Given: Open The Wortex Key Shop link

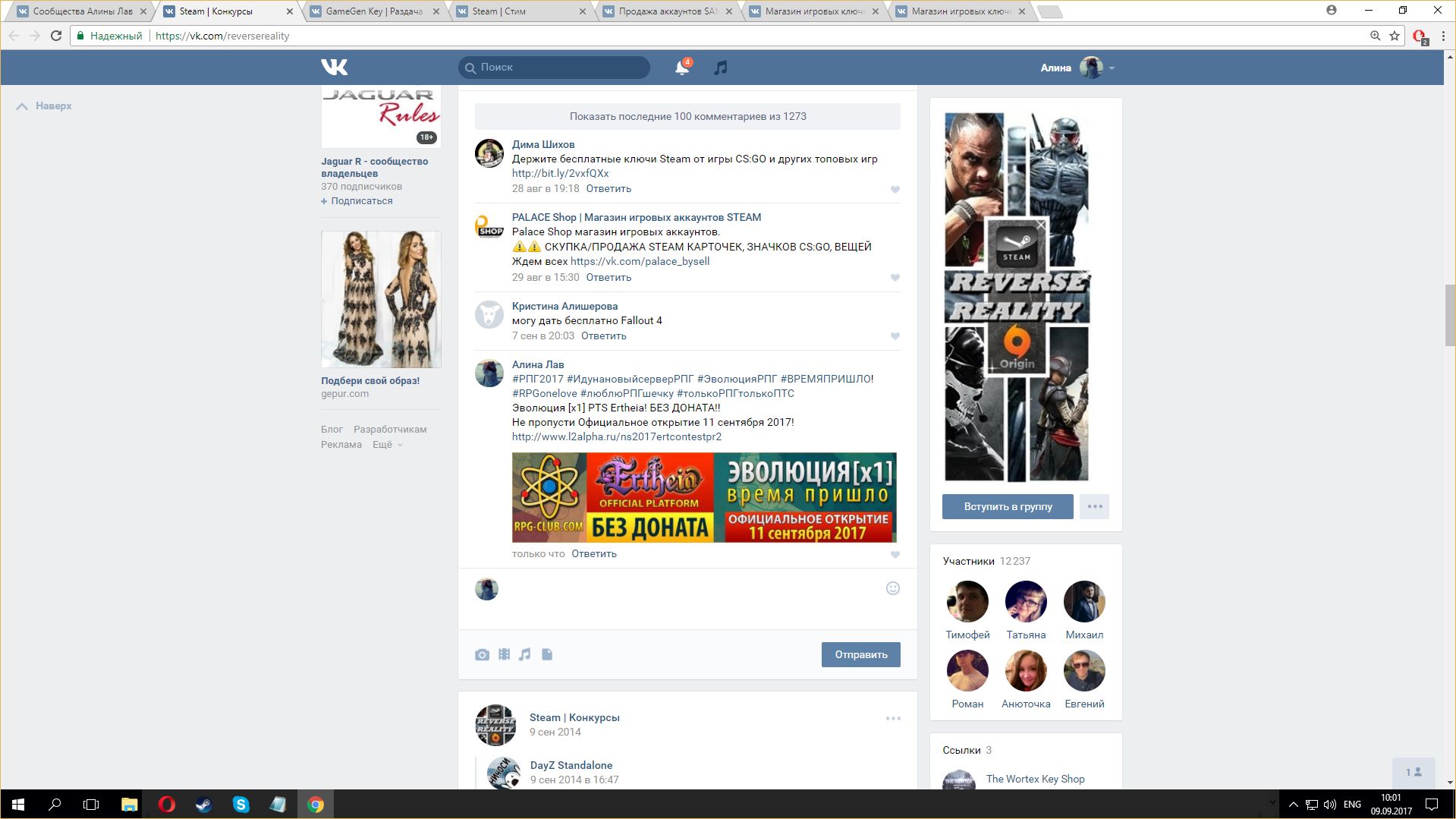Looking at the screenshot, I should pyautogui.click(x=1035, y=779).
